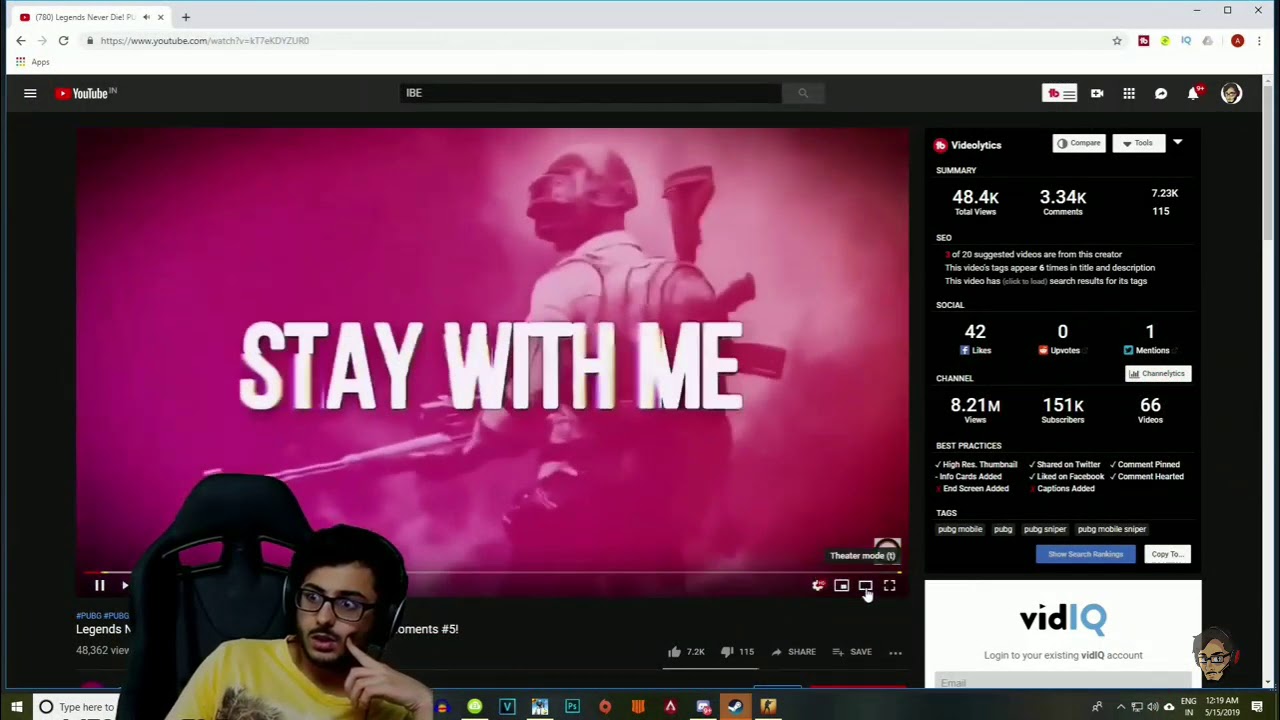
Task: Open Channelytics button
Action: tap(1158, 374)
